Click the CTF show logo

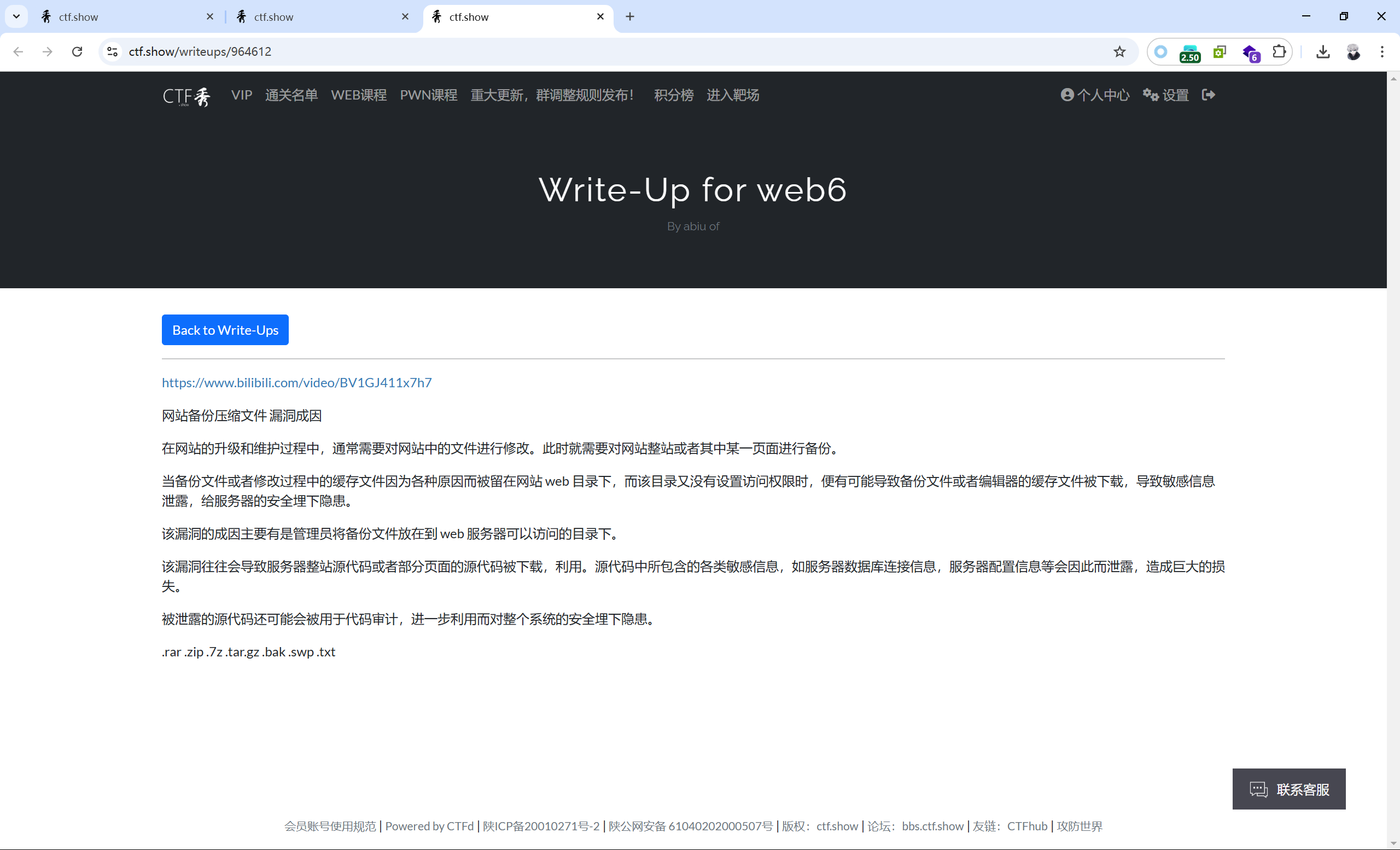[x=186, y=96]
